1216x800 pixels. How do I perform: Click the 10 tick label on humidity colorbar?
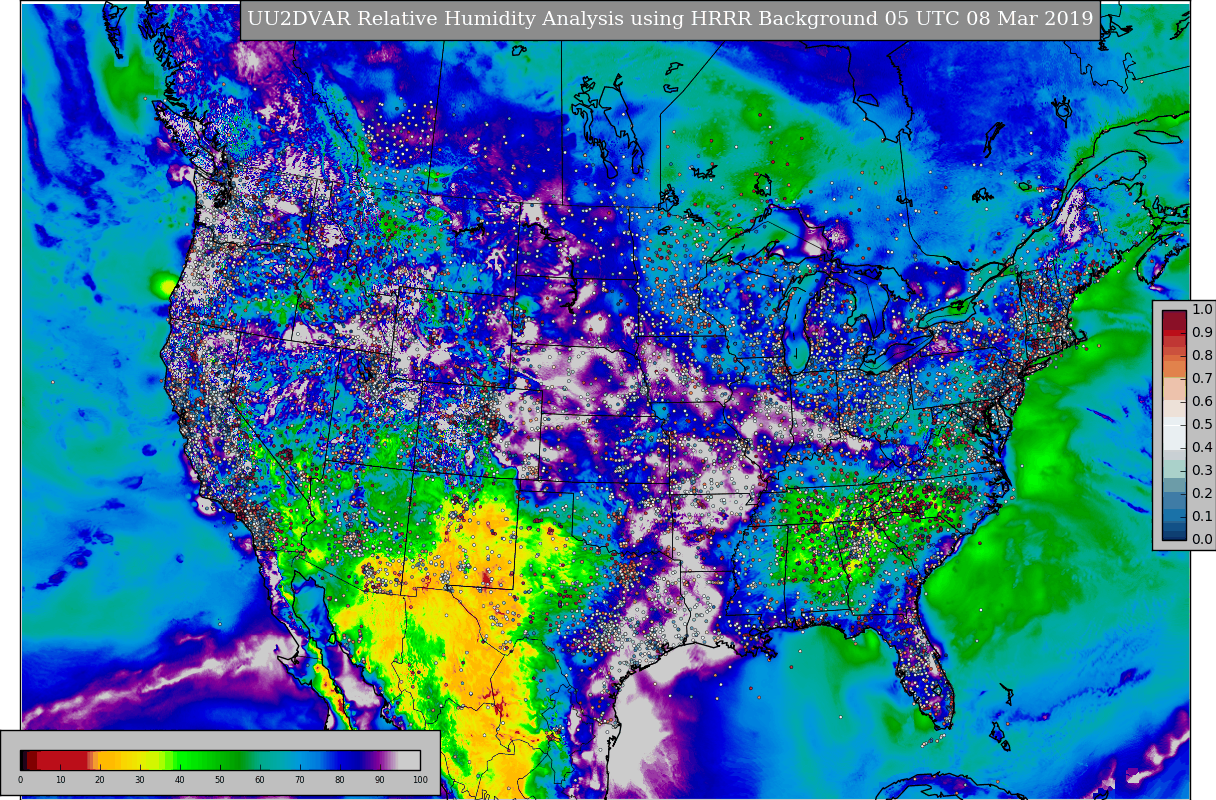[60, 780]
